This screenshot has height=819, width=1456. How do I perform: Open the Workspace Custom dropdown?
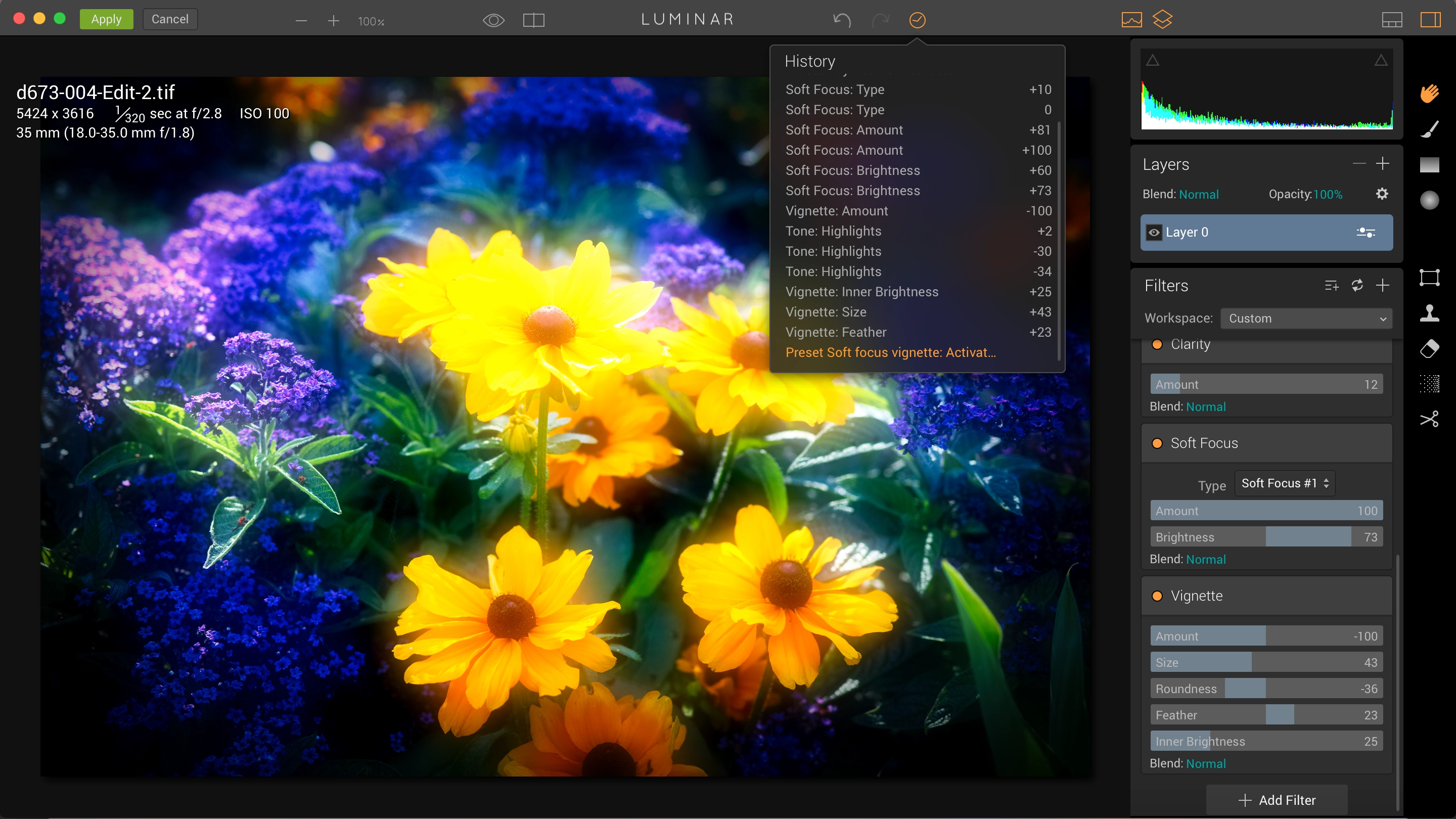point(1306,318)
